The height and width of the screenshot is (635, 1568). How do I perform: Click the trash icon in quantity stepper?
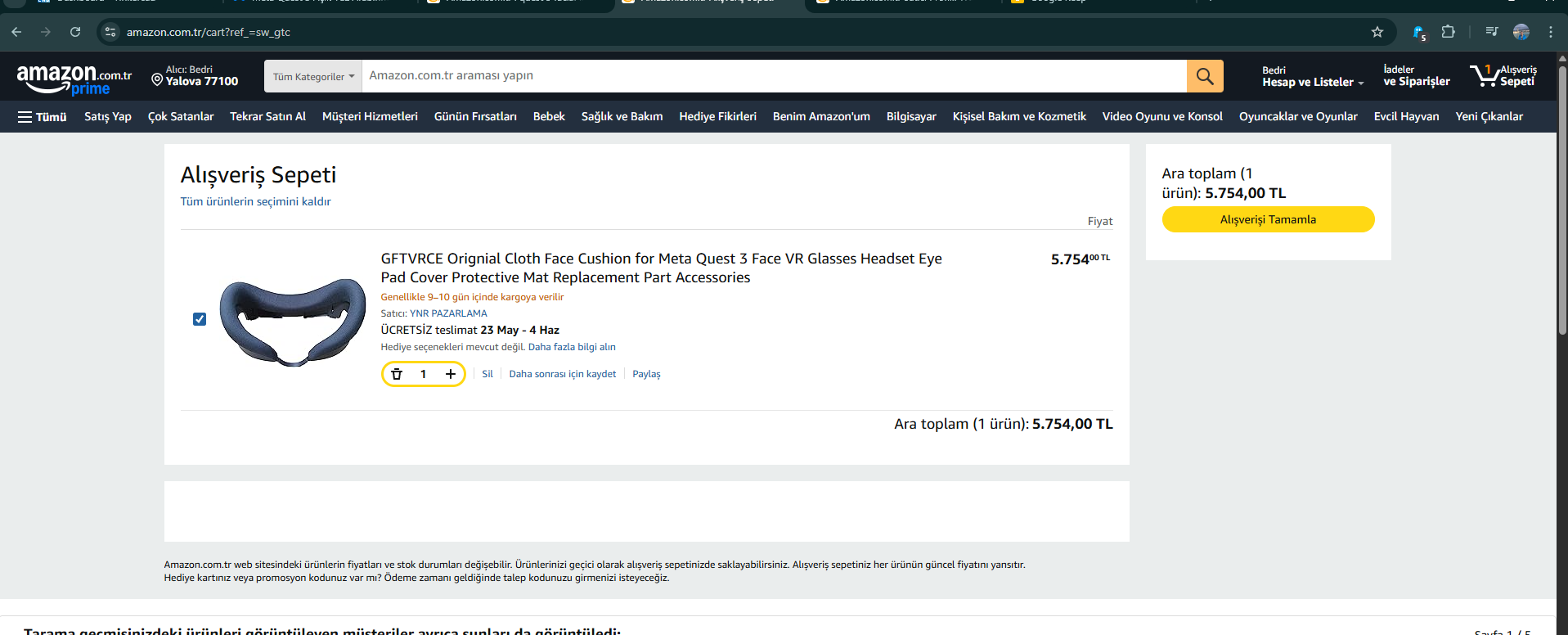(397, 374)
